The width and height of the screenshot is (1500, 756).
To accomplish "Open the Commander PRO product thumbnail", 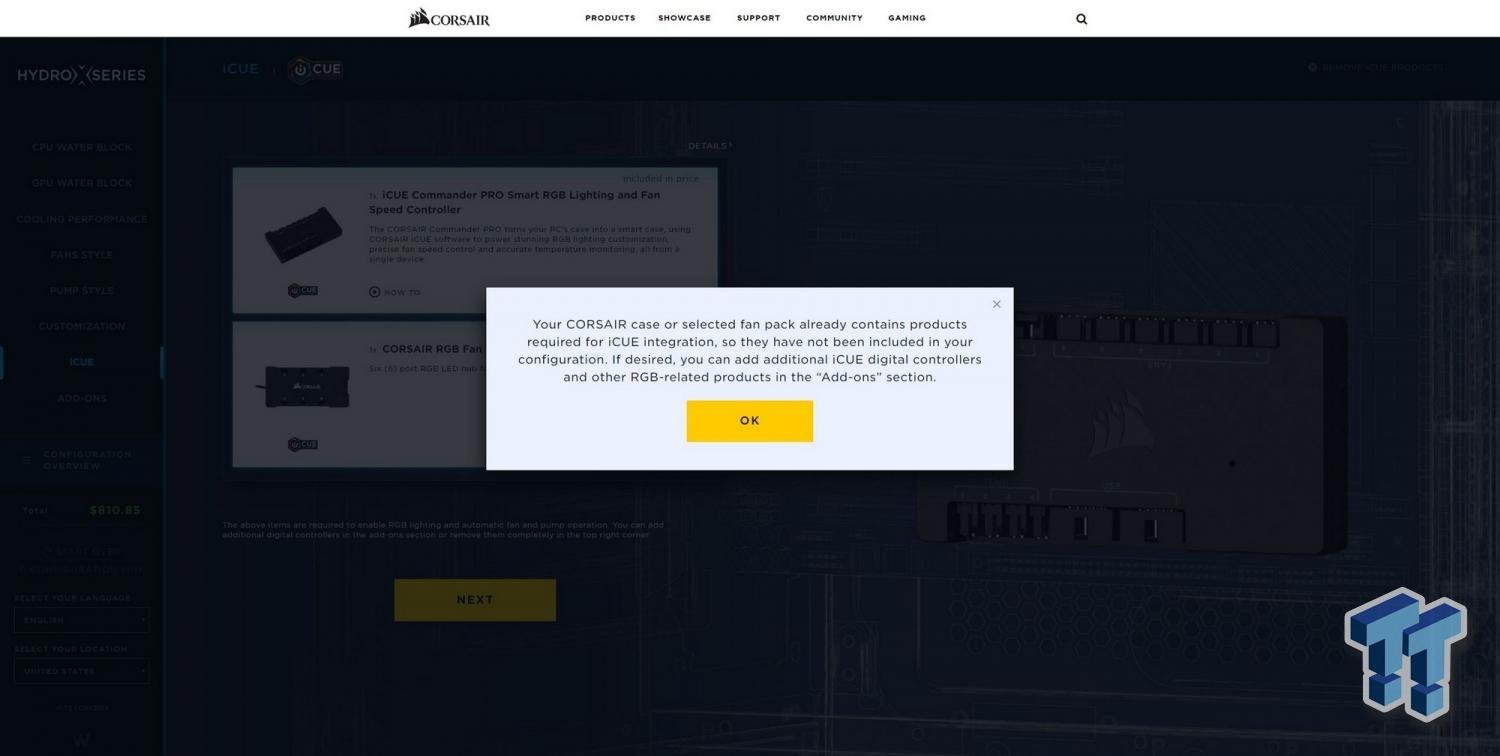I will tap(303, 234).
